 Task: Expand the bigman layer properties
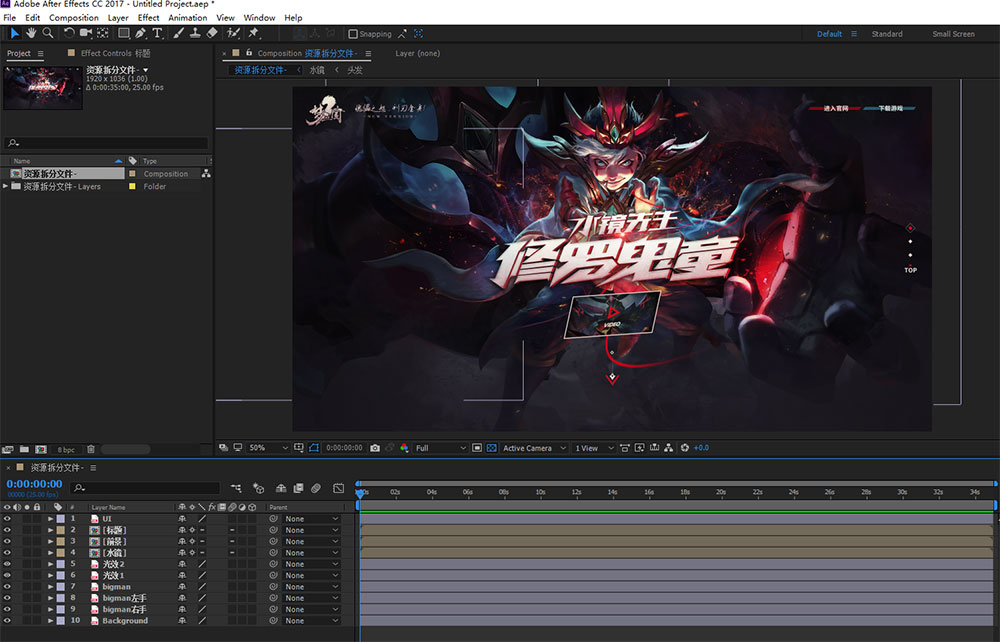click(50, 587)
